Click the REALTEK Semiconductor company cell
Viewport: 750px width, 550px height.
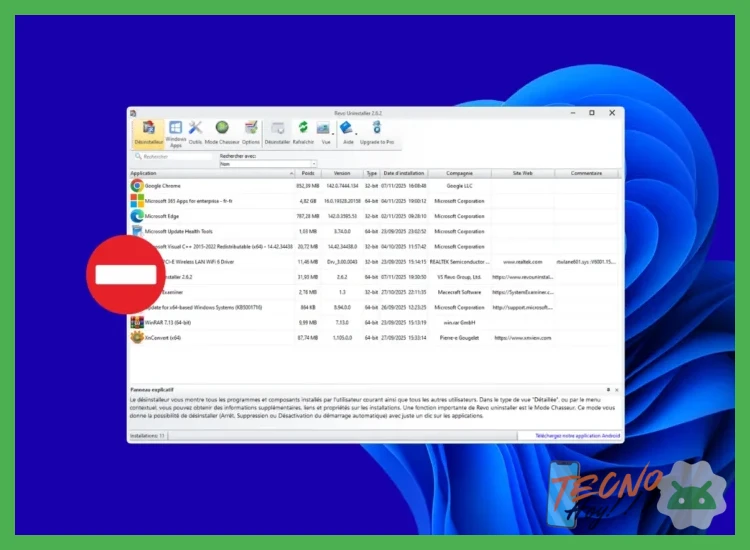[459, 262]
